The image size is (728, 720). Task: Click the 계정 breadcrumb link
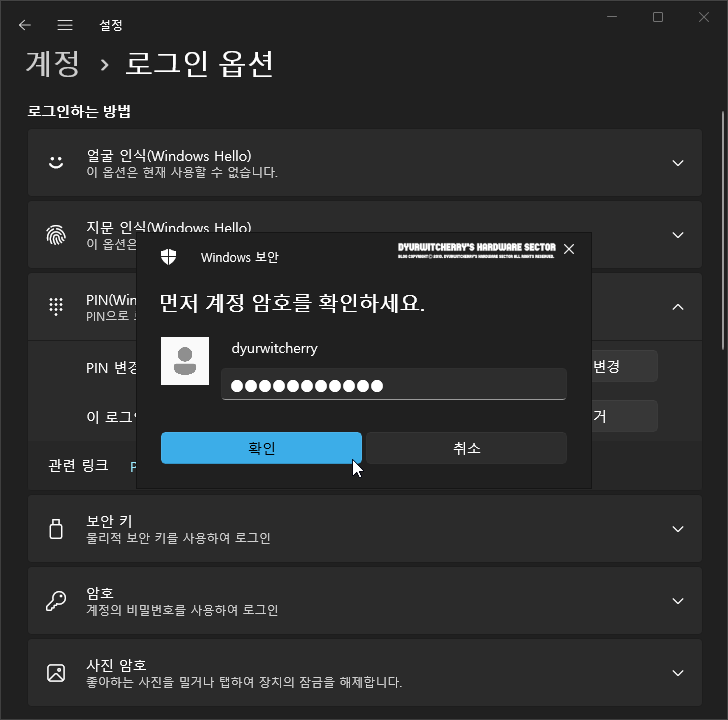[53, 64]
